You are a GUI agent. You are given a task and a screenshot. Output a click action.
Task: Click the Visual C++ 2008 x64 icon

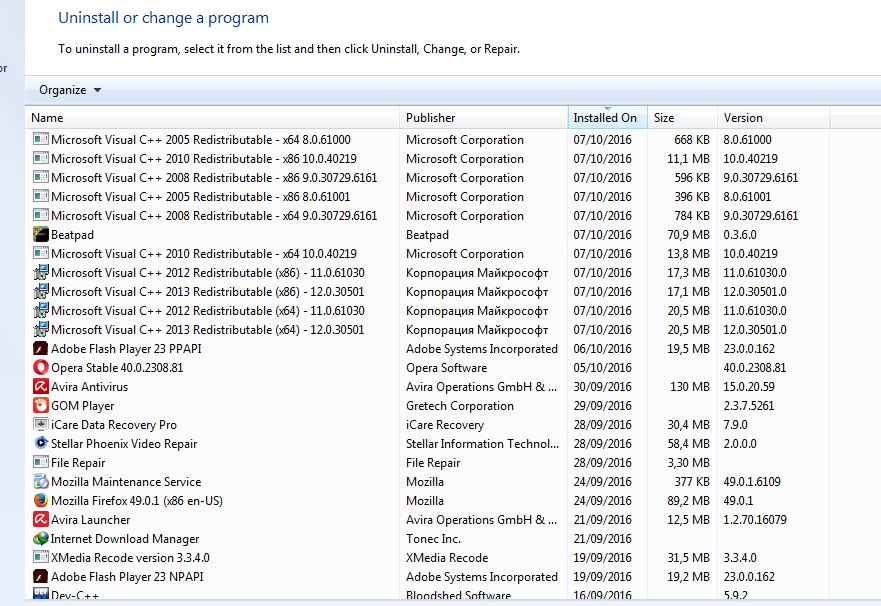(40, 215)
